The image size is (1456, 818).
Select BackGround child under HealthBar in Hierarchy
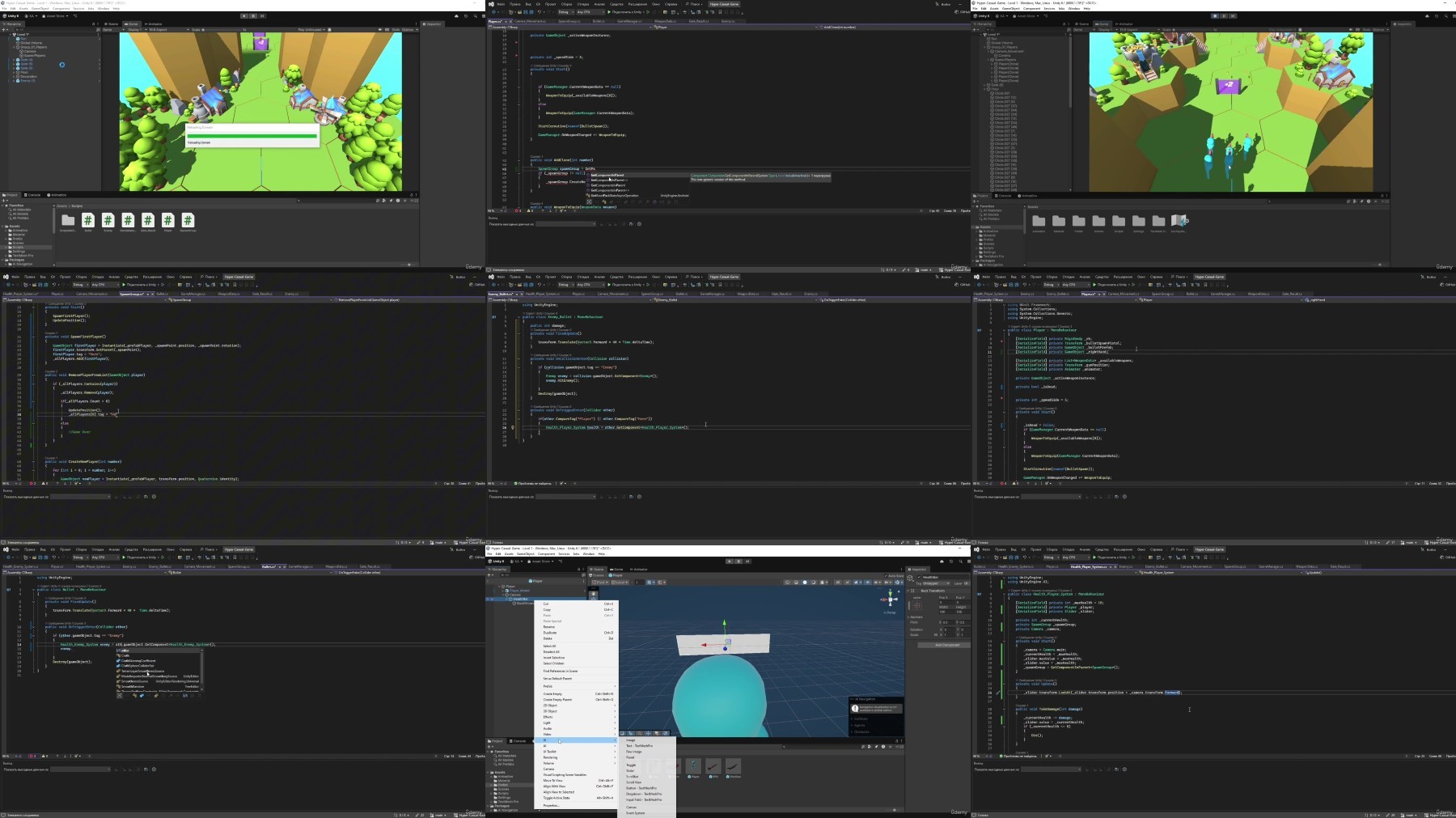(x=525, y=603)
